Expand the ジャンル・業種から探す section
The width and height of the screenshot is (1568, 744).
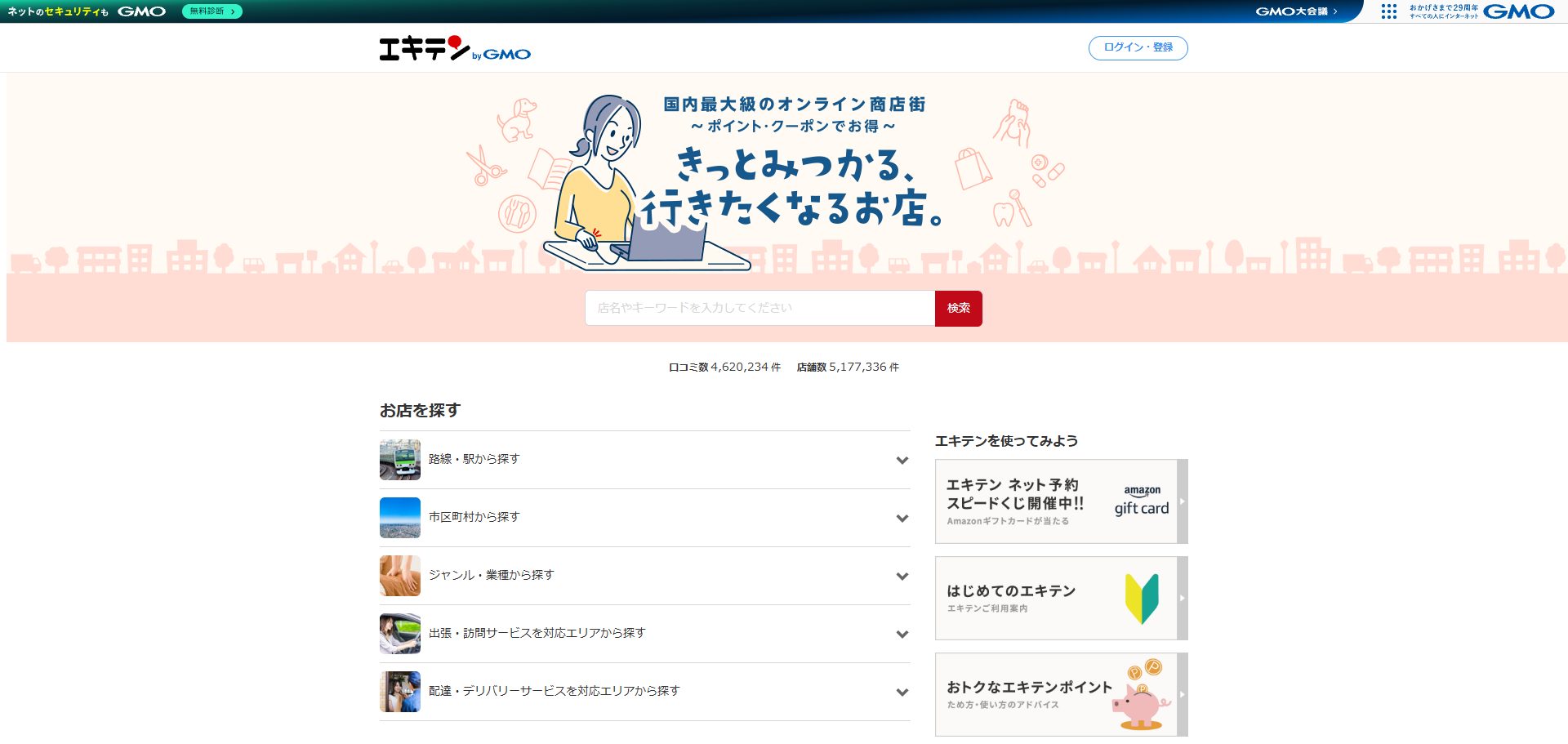pyautogui.click(x=901, y=575)
